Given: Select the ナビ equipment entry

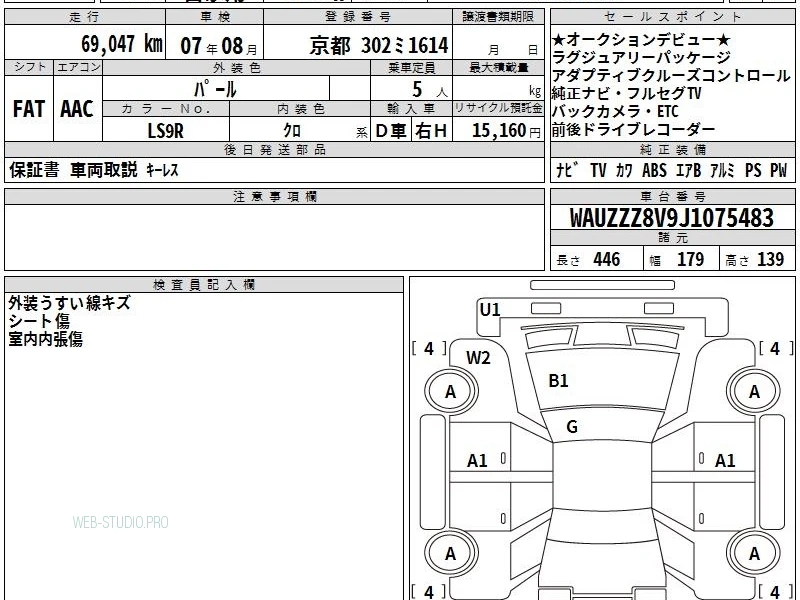Looking at the screenshot, I should [x=566, y=170].
